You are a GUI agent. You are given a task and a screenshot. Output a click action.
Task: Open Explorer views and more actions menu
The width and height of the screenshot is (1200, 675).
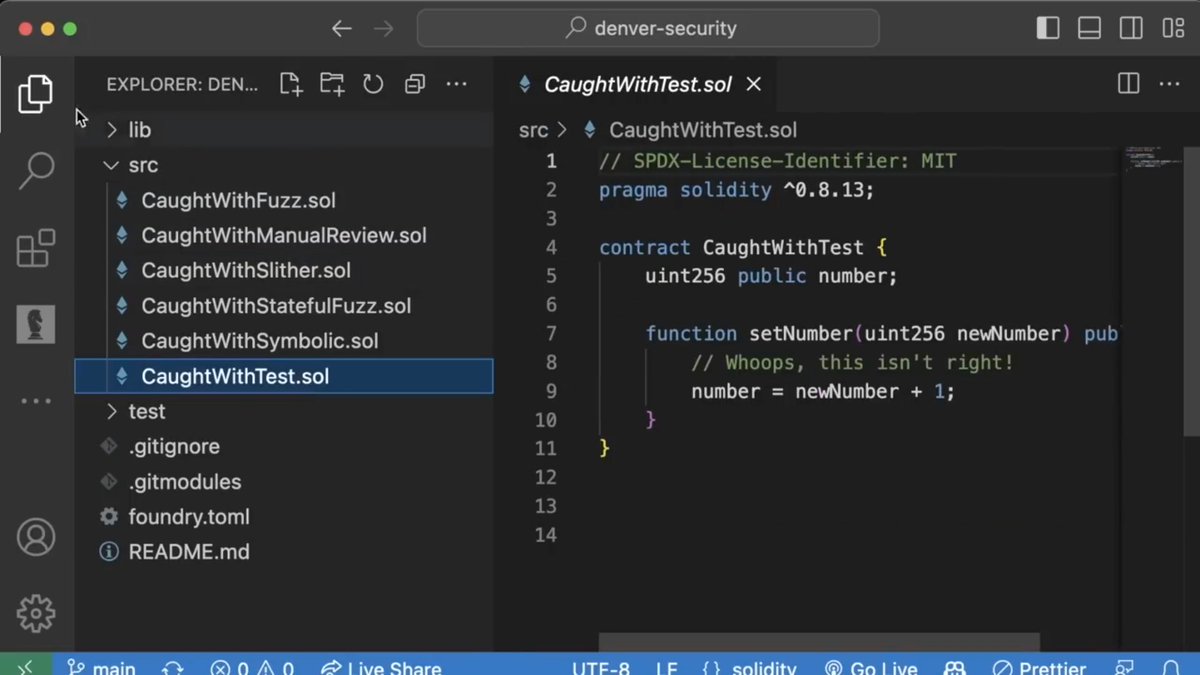(x=456, y=84)
